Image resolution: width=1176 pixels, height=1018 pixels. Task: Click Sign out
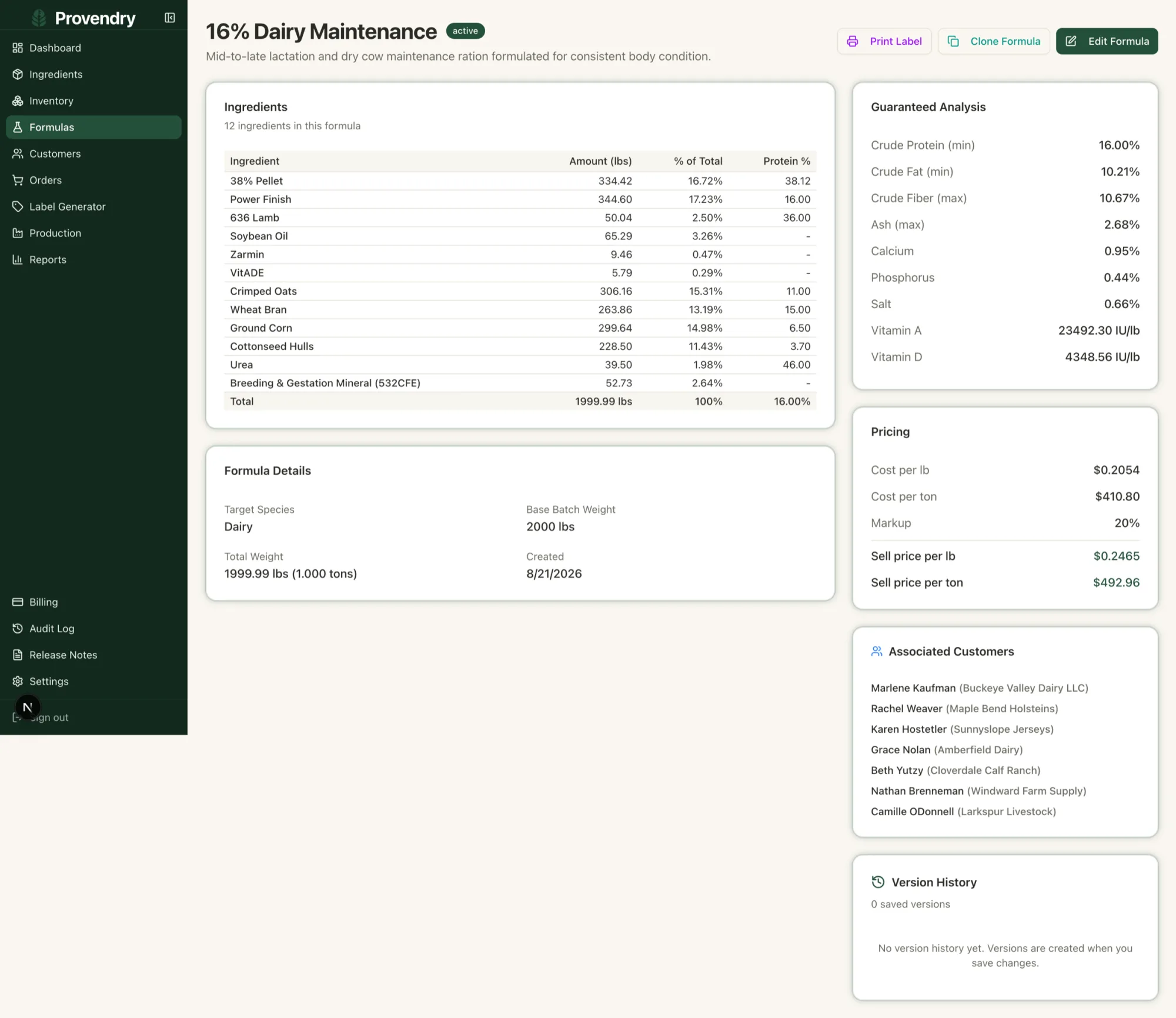click(93, 717)
